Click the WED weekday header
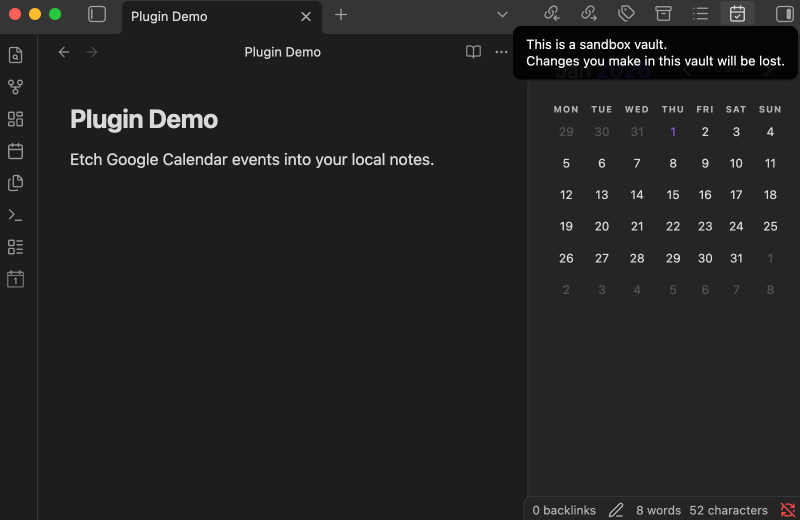The width and height of the screenshot is (800, 520). (637, 109)
